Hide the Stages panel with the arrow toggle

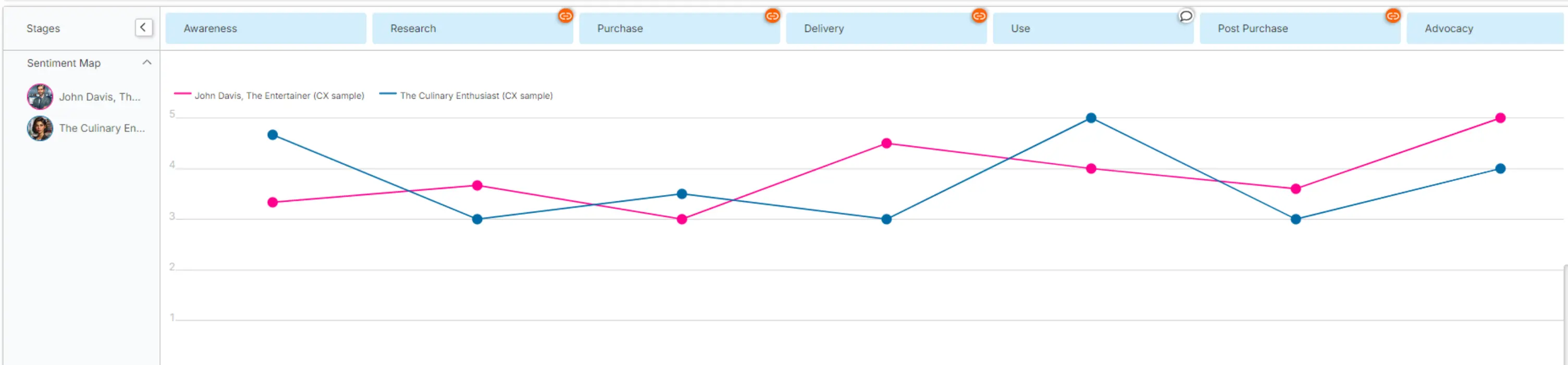pyautogui.click(x=144, y=27)
